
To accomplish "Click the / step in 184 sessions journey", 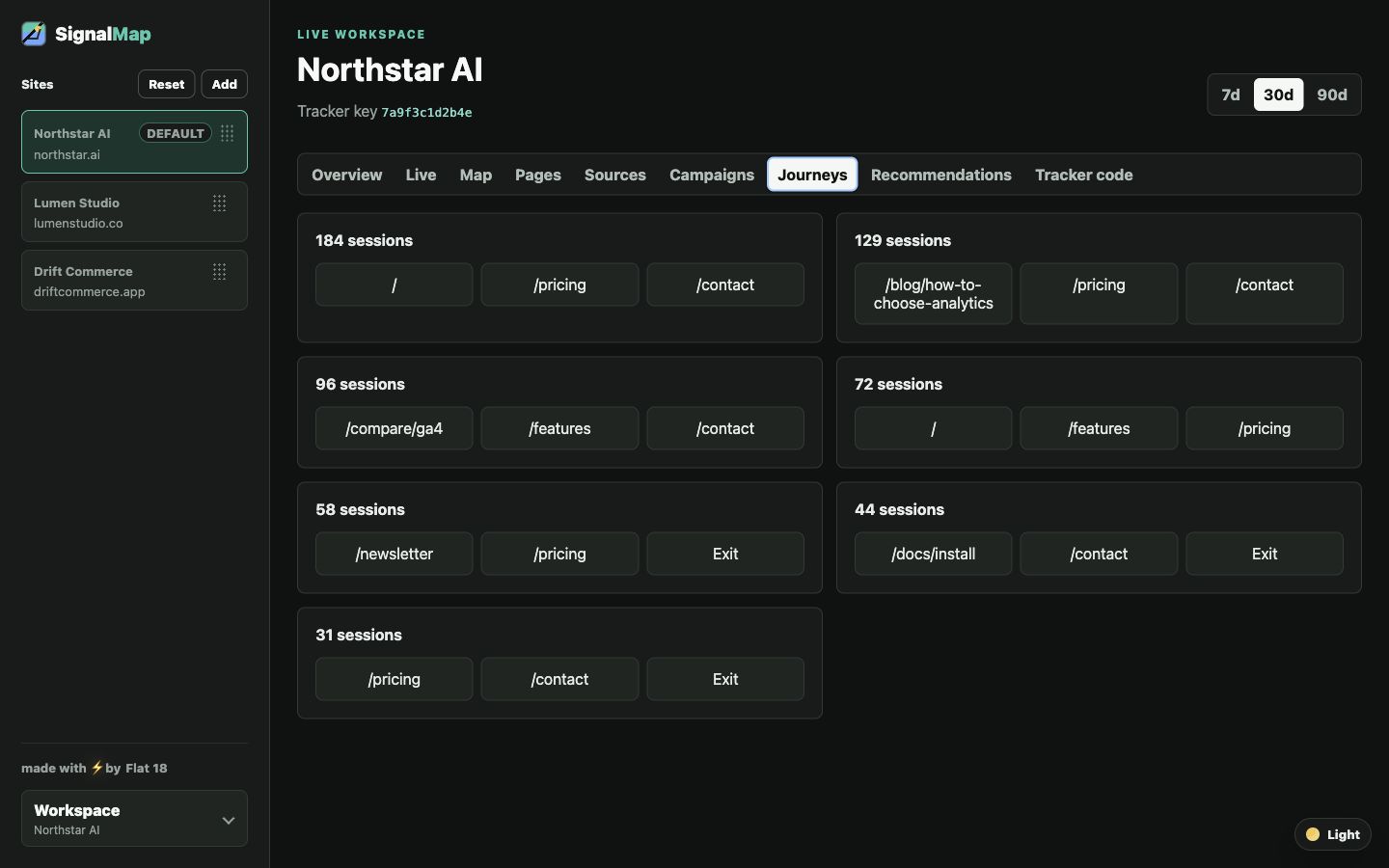I will 395,285.
